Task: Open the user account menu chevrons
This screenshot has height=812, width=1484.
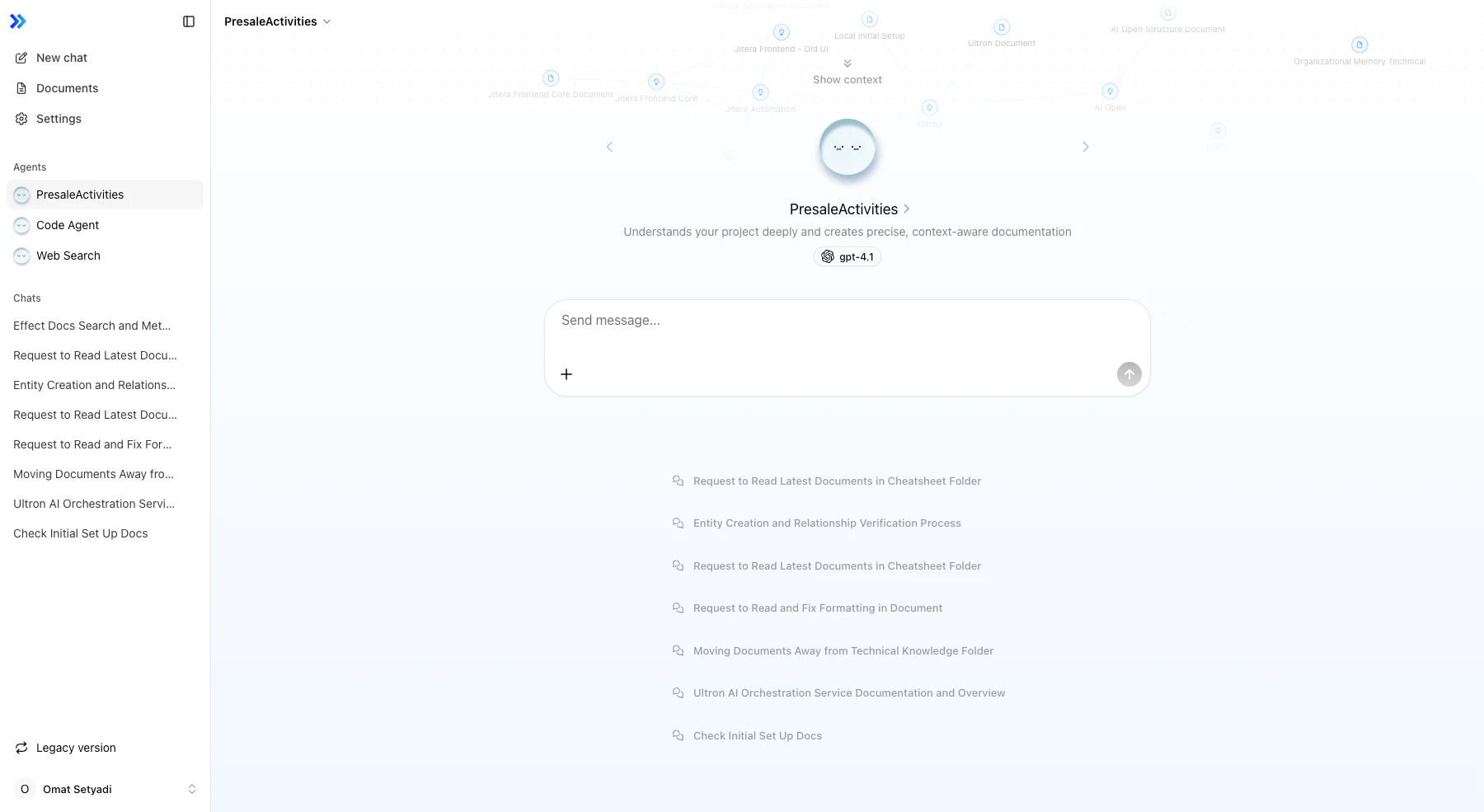Action: click(192, 789)
